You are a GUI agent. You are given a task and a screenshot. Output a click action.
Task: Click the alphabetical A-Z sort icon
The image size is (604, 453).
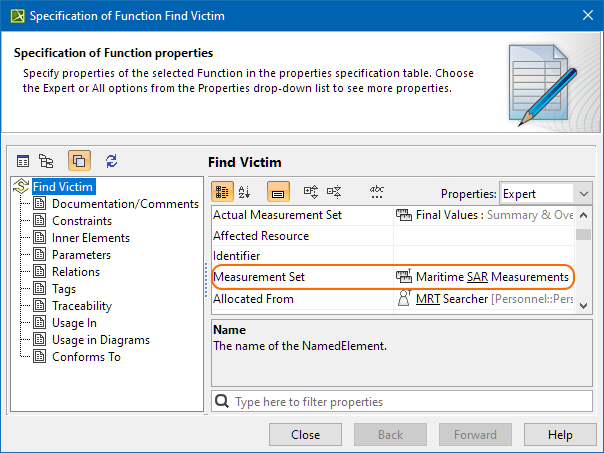point(245,192)
